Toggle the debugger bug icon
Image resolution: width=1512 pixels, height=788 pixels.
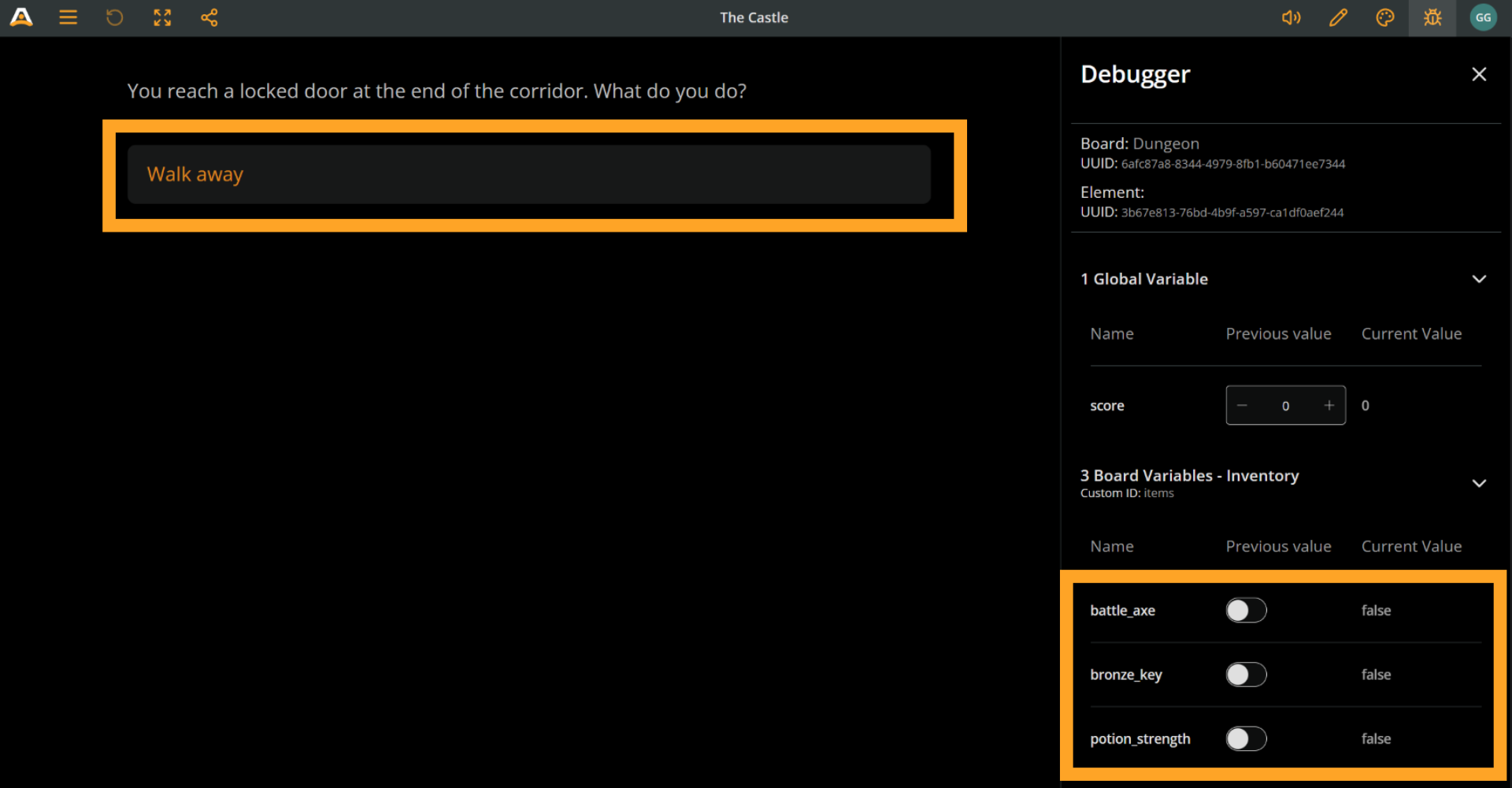pos(1432,17)
